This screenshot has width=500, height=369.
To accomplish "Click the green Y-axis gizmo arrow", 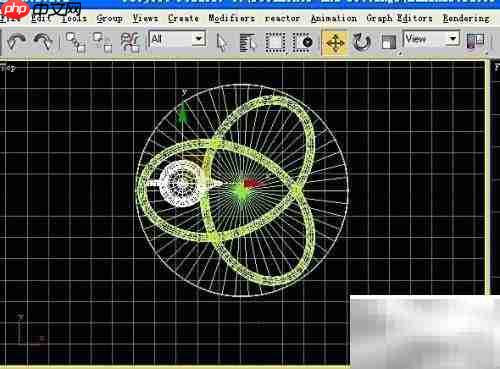I will (183, 112).
